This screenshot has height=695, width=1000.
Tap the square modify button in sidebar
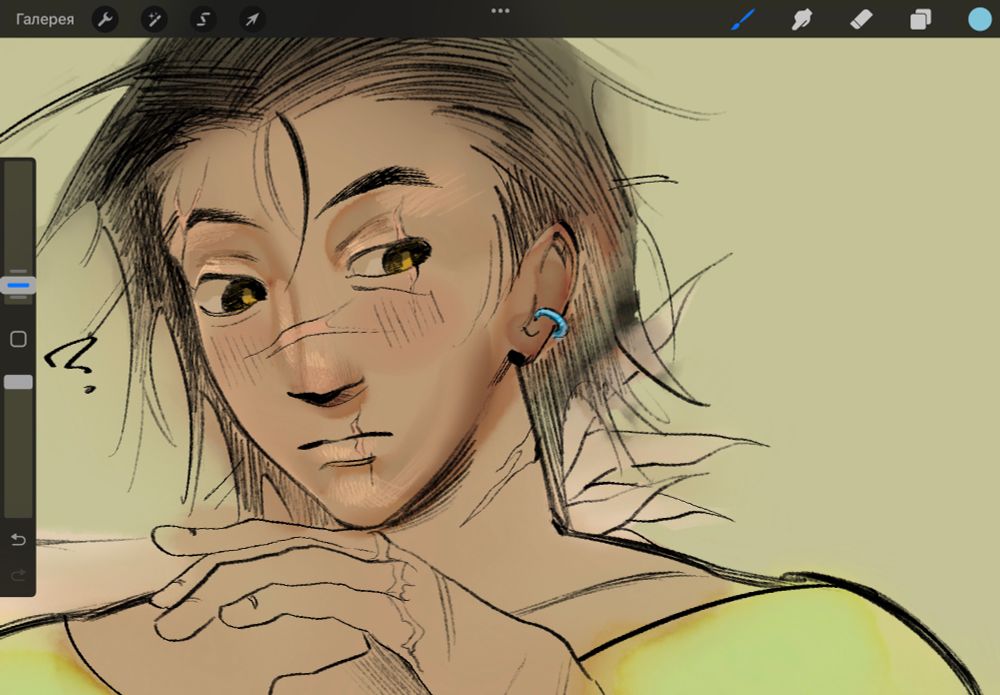[18, 339]
